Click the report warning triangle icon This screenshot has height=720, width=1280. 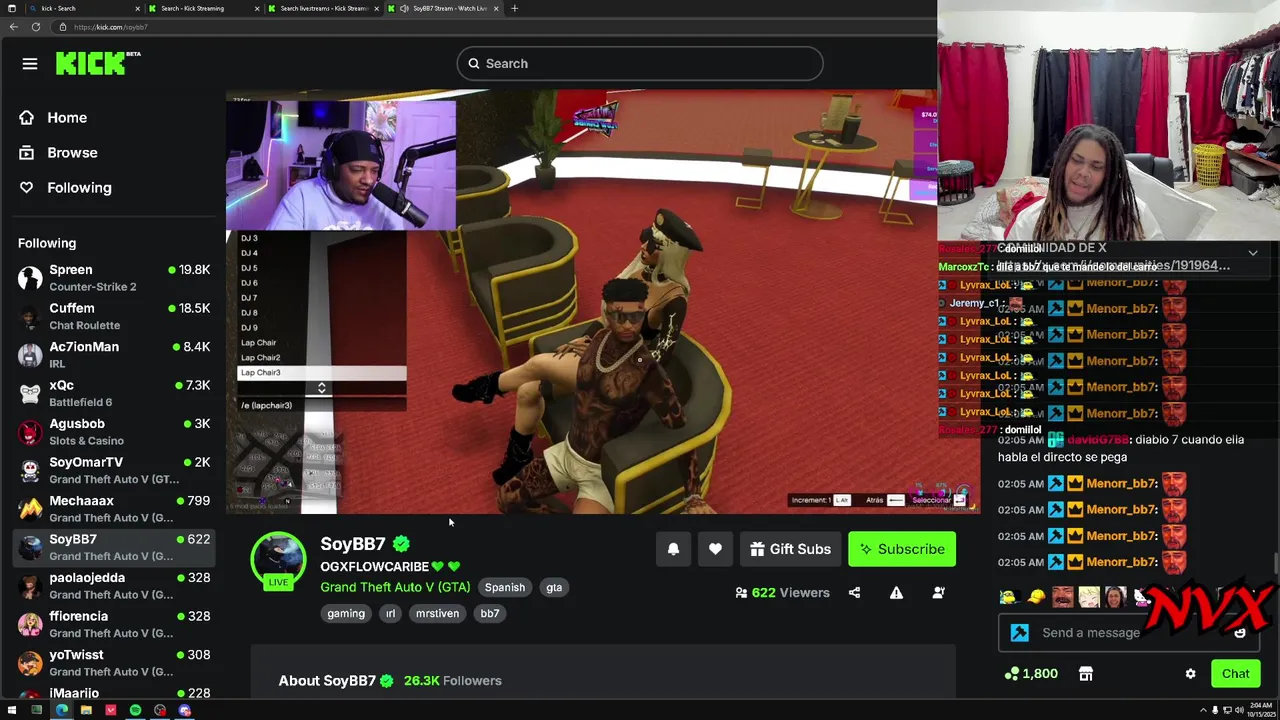(x=896, y=593)
